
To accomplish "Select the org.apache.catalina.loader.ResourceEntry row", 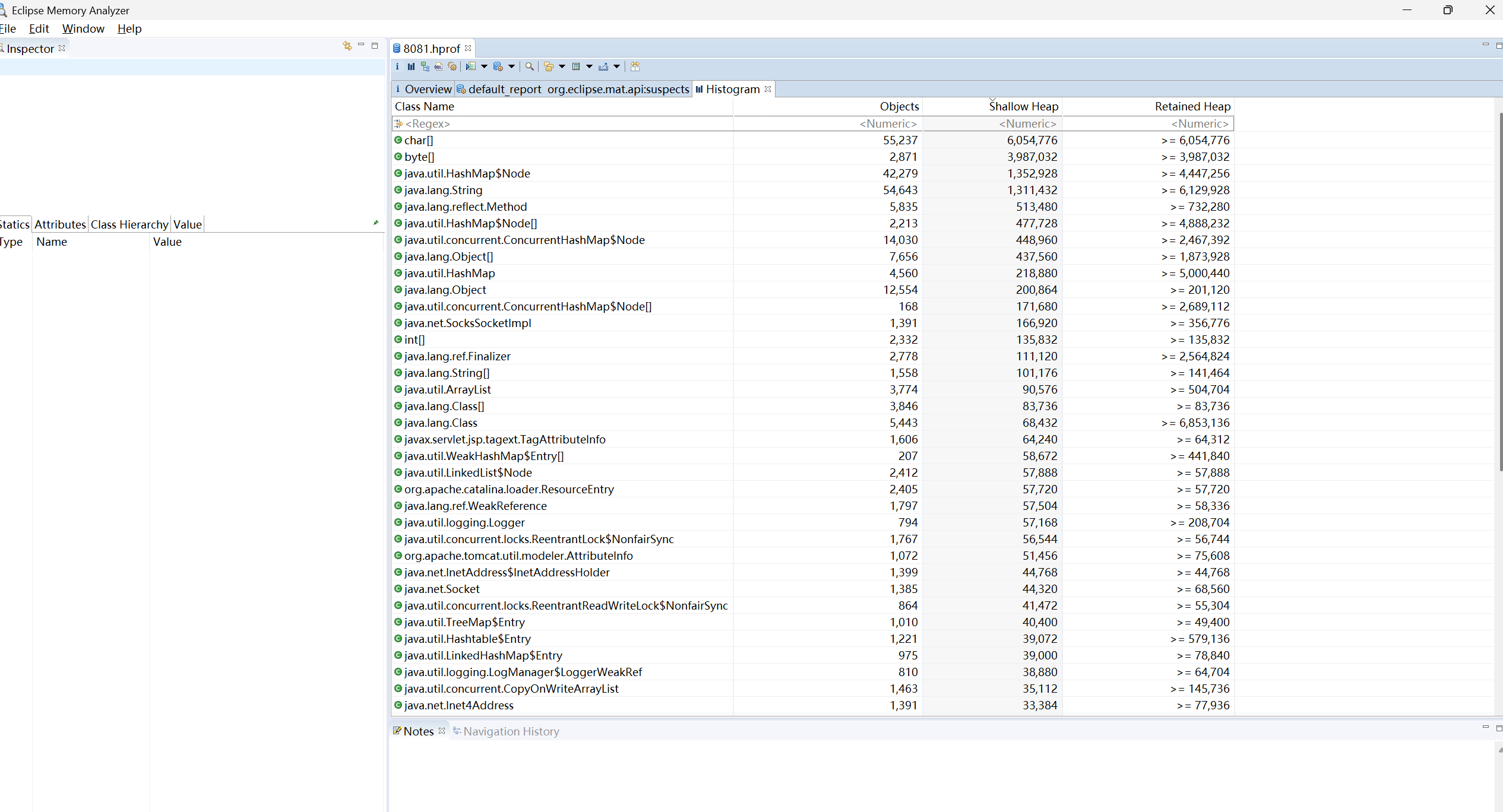I will coord(812,489).
